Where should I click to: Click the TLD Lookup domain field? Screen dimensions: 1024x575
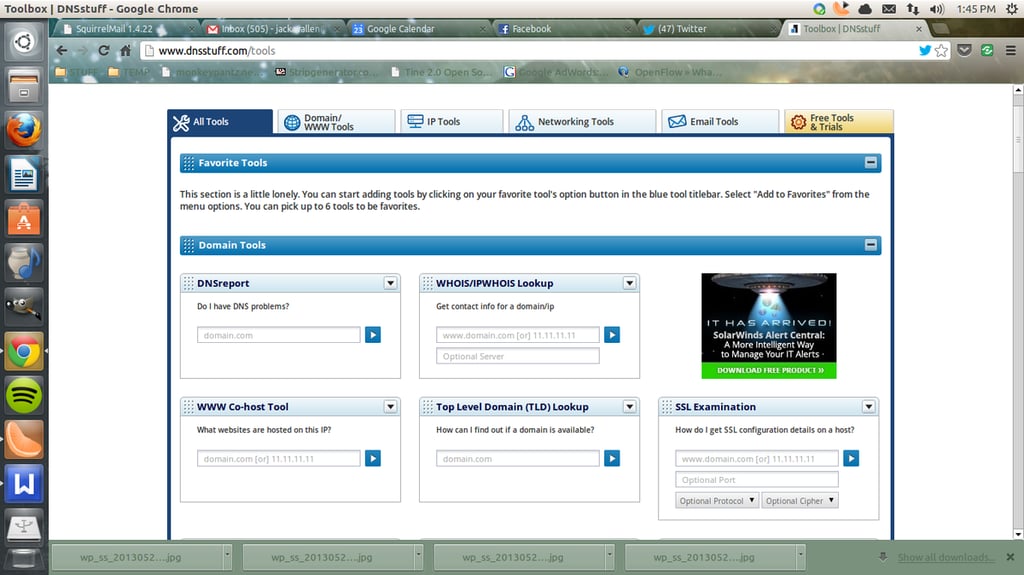(x=518, y=459)
